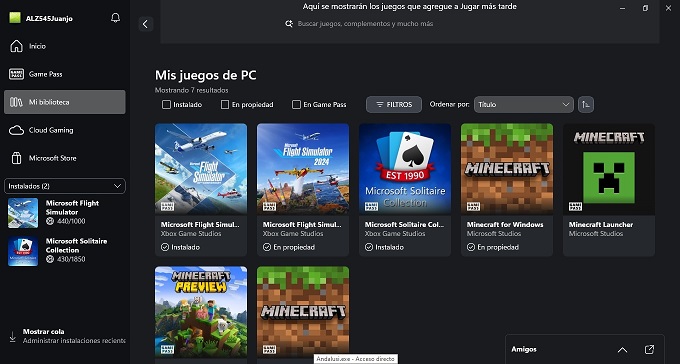Click En propiedad checkmark on Minecraft for Windows

[471, 247]
